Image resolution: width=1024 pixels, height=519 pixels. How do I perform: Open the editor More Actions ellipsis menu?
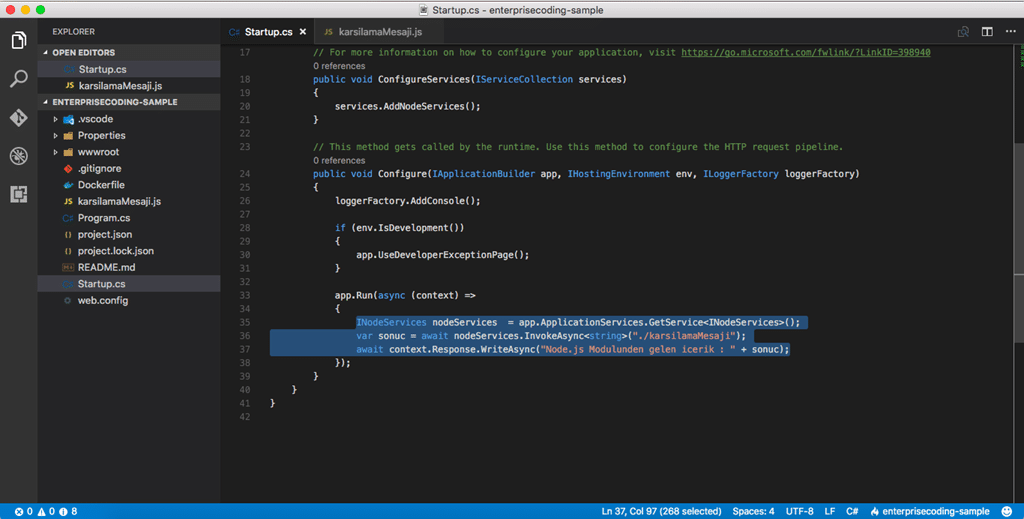point(1010,31)
